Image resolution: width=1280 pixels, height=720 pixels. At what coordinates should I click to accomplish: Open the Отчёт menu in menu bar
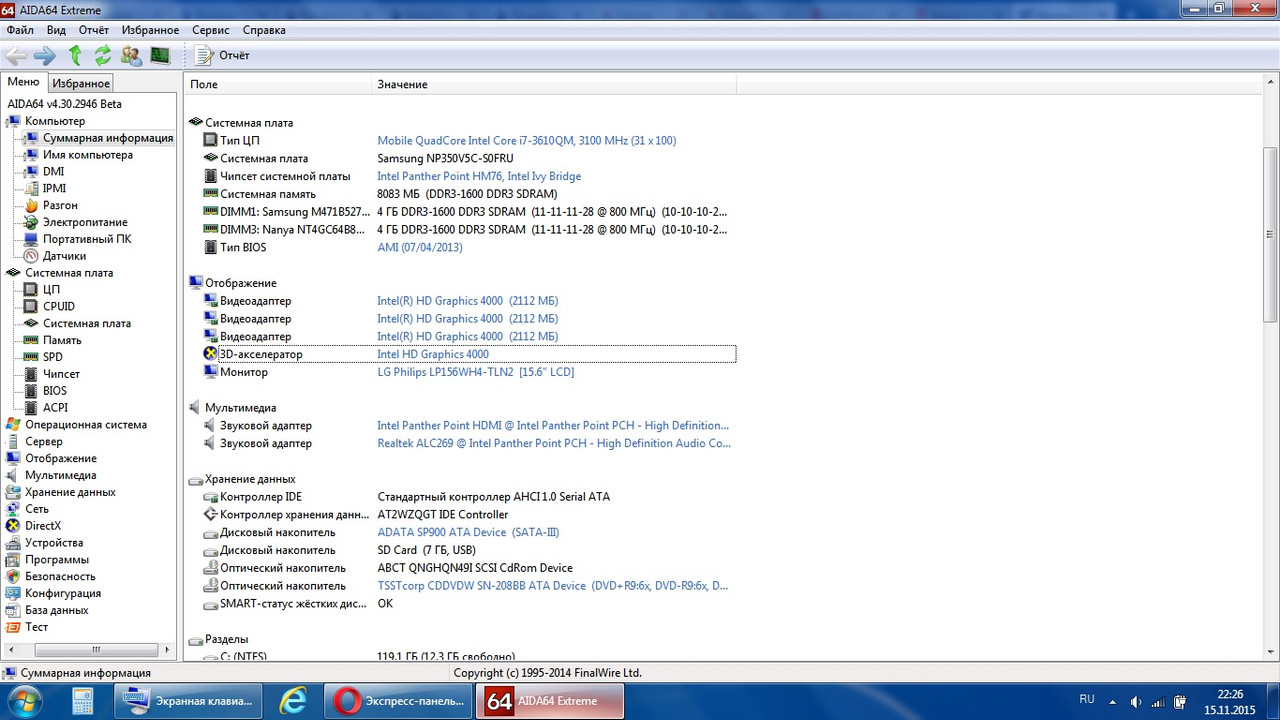(94, 30)
